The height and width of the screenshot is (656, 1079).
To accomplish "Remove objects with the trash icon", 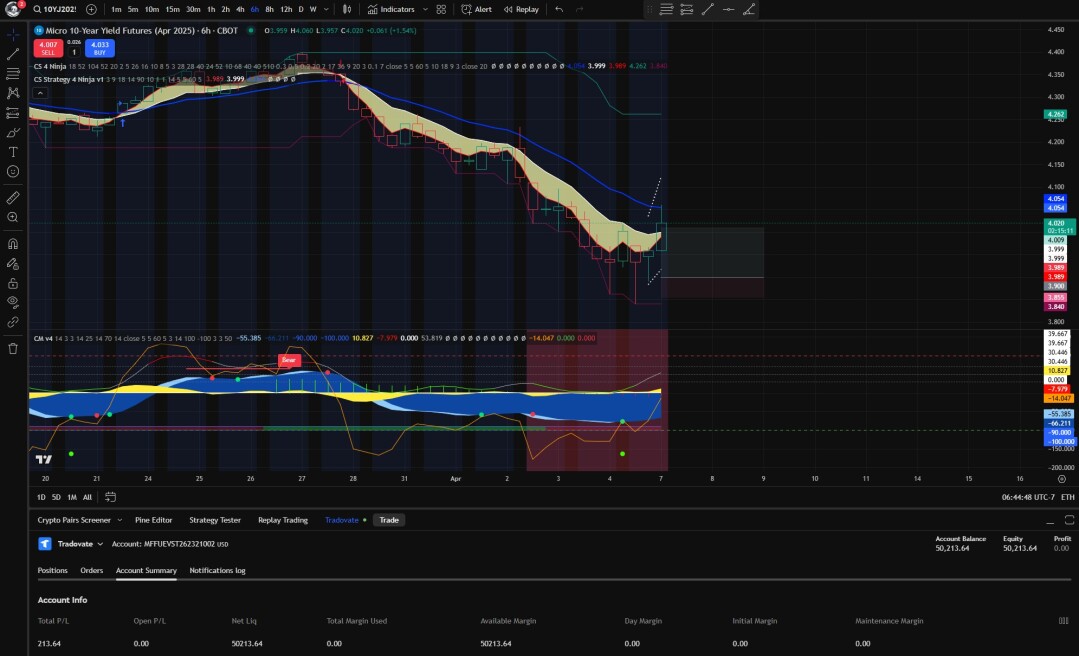I will 13,348.
